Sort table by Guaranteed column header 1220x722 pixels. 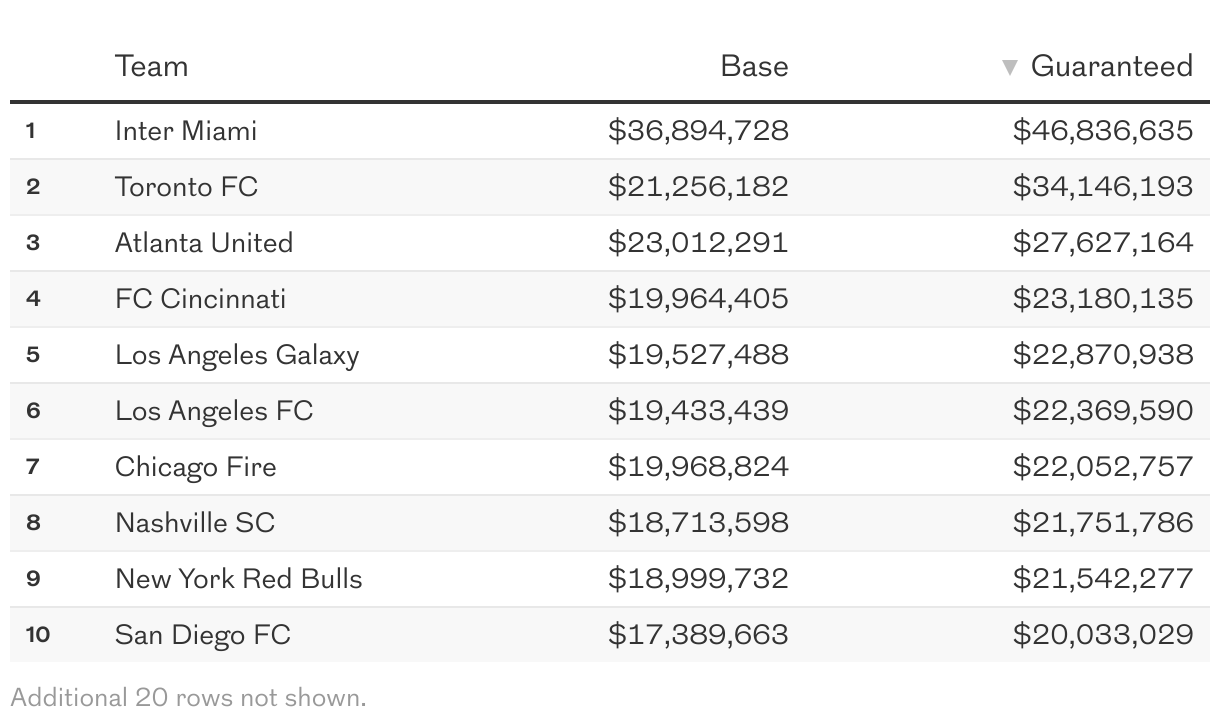click(1111, 66)
